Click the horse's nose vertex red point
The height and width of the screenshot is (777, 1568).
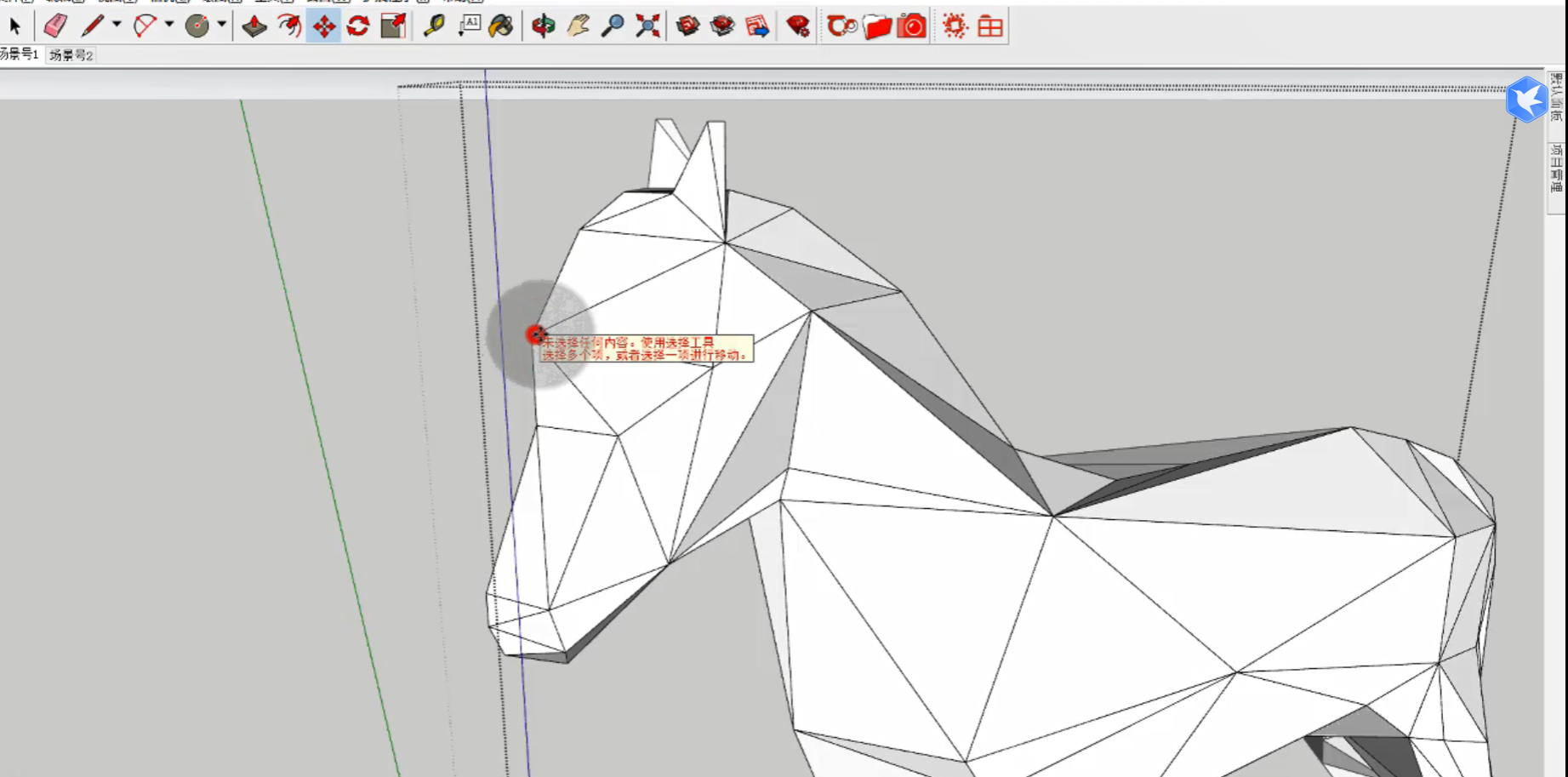[x=535, y=334]
